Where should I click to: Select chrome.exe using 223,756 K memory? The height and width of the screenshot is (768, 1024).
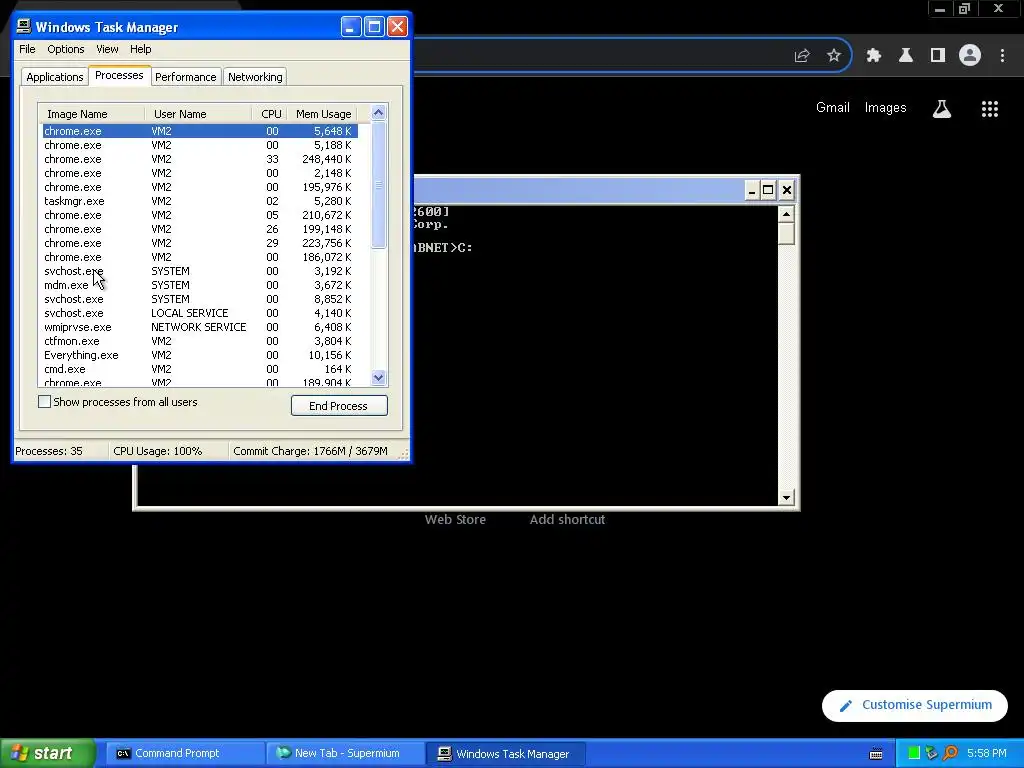click(200, 244)
